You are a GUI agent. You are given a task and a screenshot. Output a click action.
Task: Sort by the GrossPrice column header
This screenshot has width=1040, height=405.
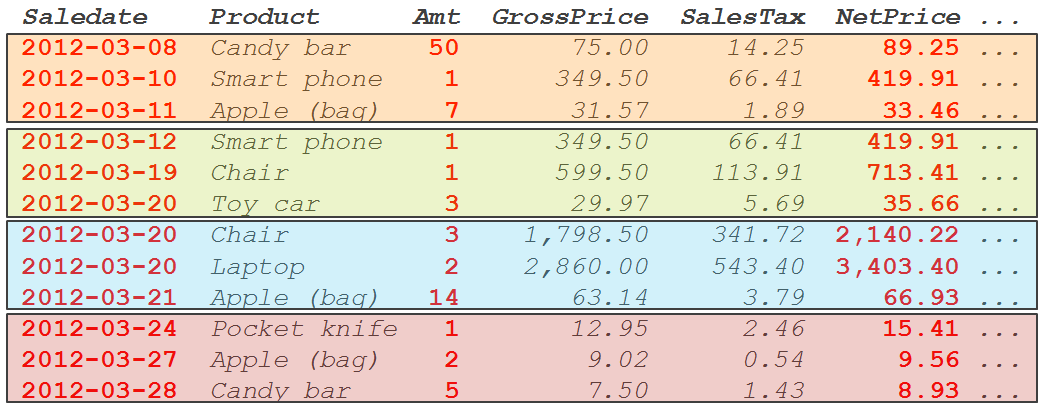(x=570, y=17)
